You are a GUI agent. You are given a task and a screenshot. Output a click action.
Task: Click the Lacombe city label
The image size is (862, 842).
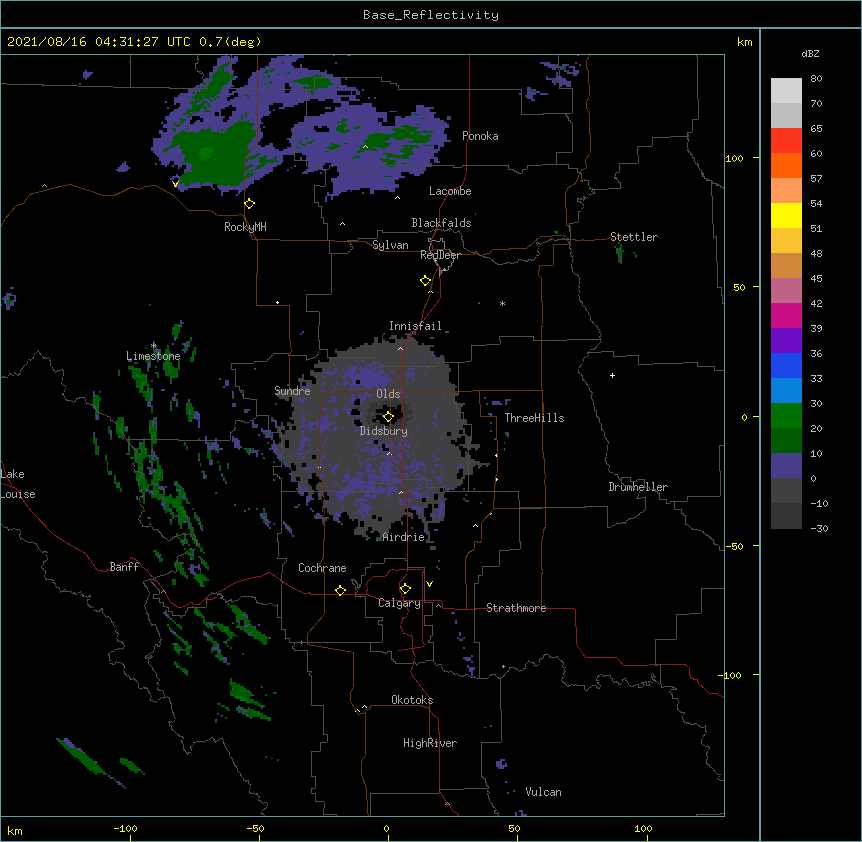coord(450,191)
